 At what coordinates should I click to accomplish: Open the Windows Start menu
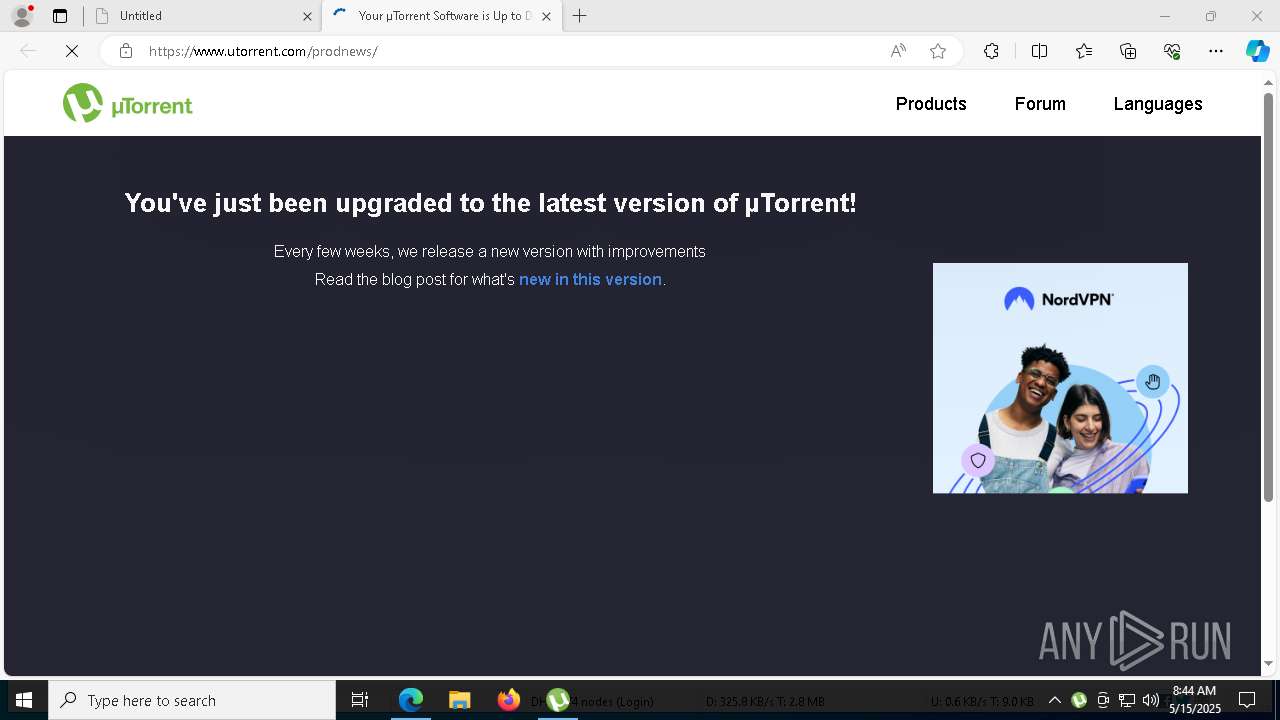[x=24, y=700]
